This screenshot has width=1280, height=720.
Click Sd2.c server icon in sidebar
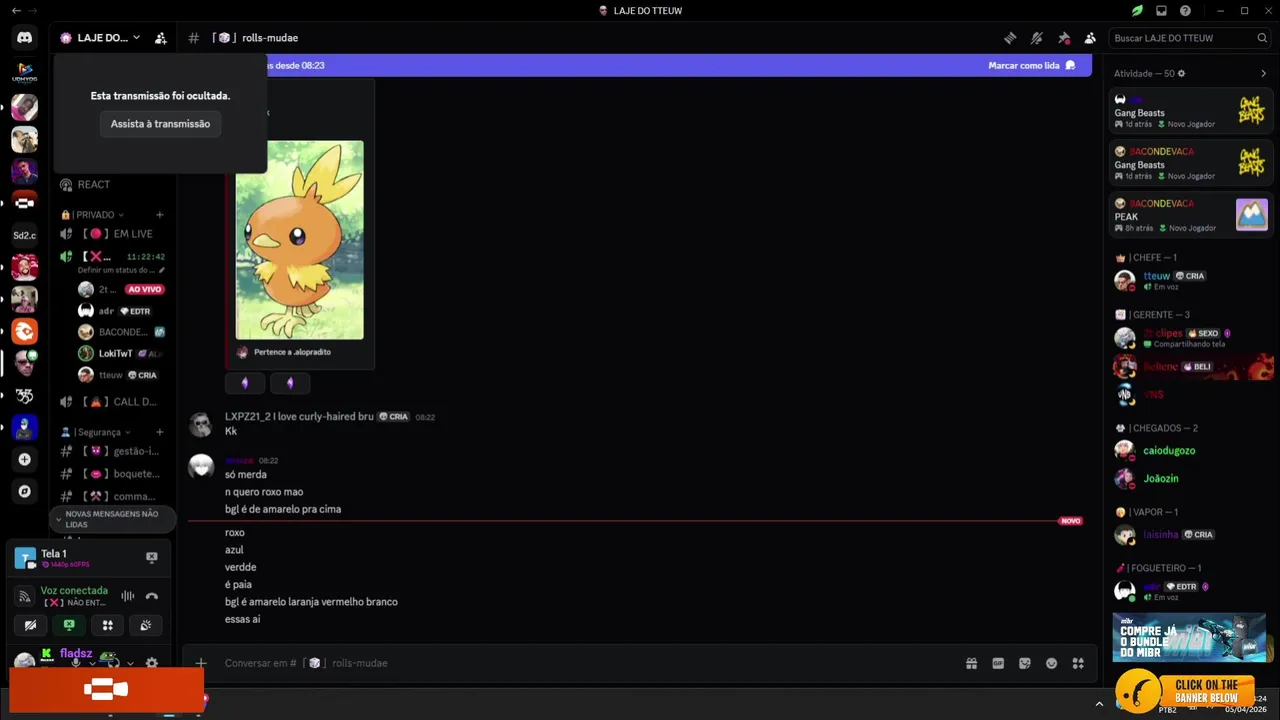pos(25,235)
